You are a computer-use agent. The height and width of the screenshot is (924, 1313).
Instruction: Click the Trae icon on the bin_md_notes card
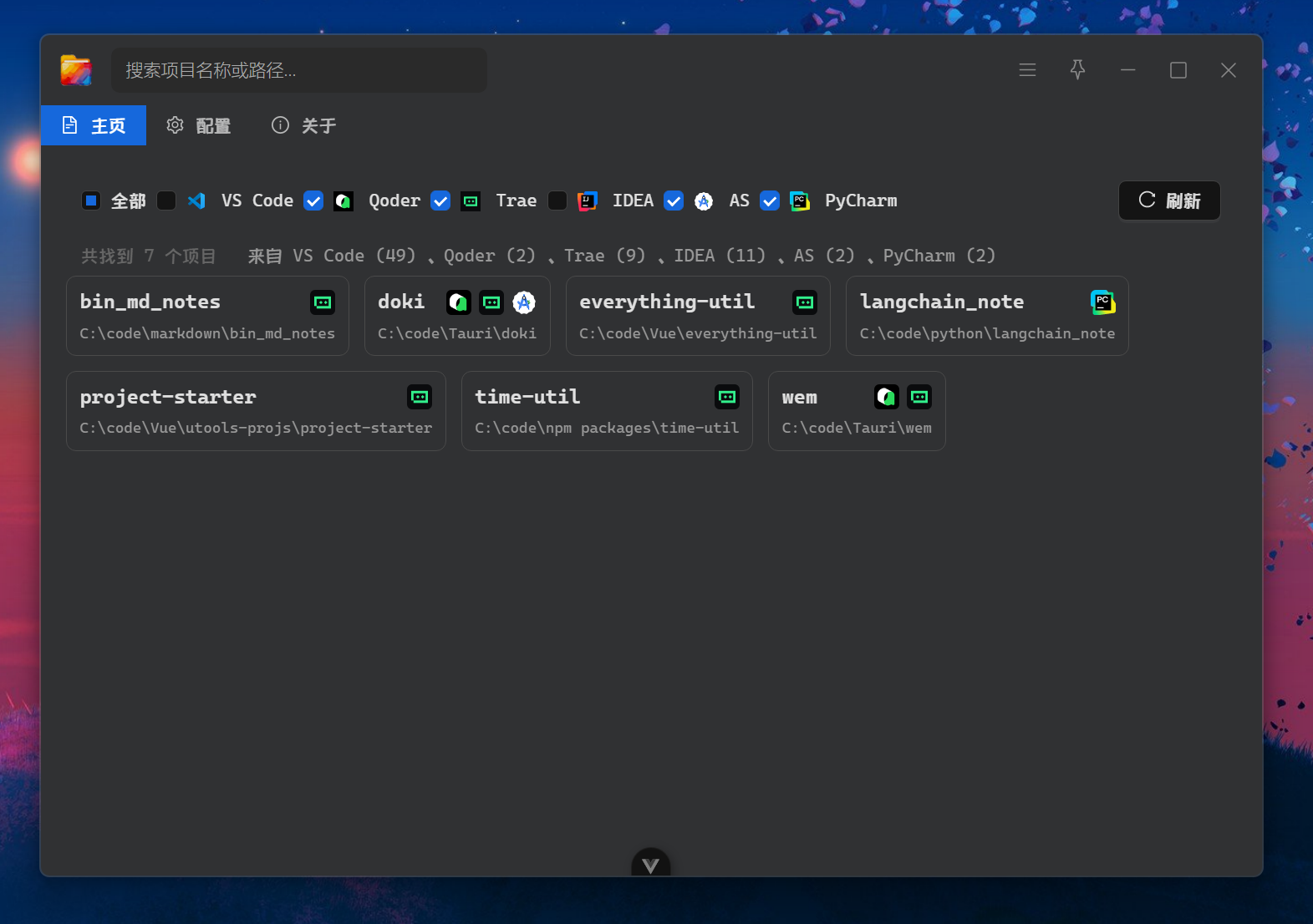point(323,302)
